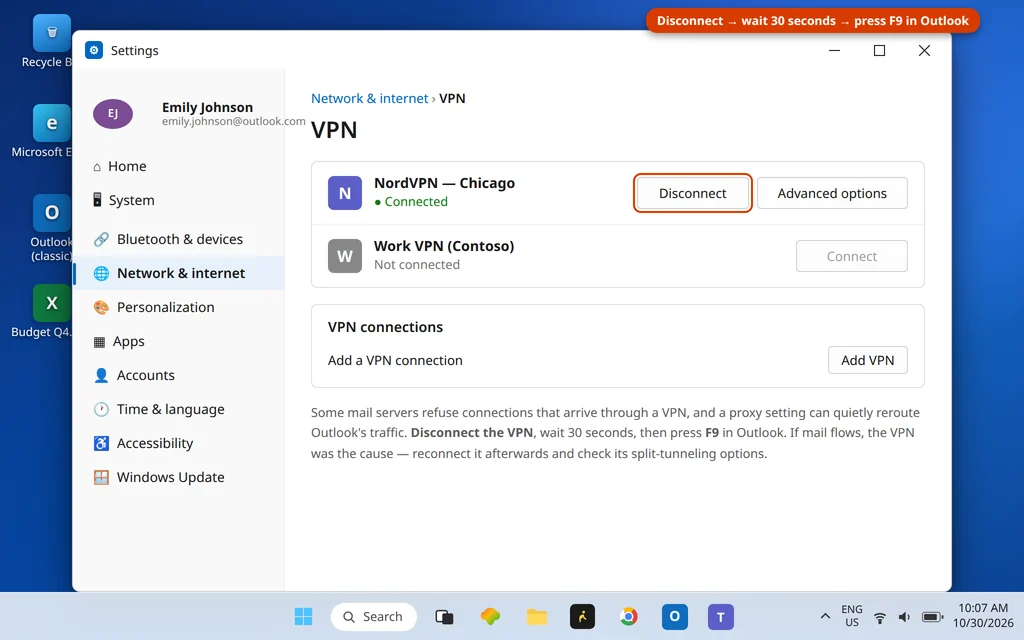Click emily.johnson@outlook.com email text
The image size is (1024, 640).
click(x=234, y=121)
